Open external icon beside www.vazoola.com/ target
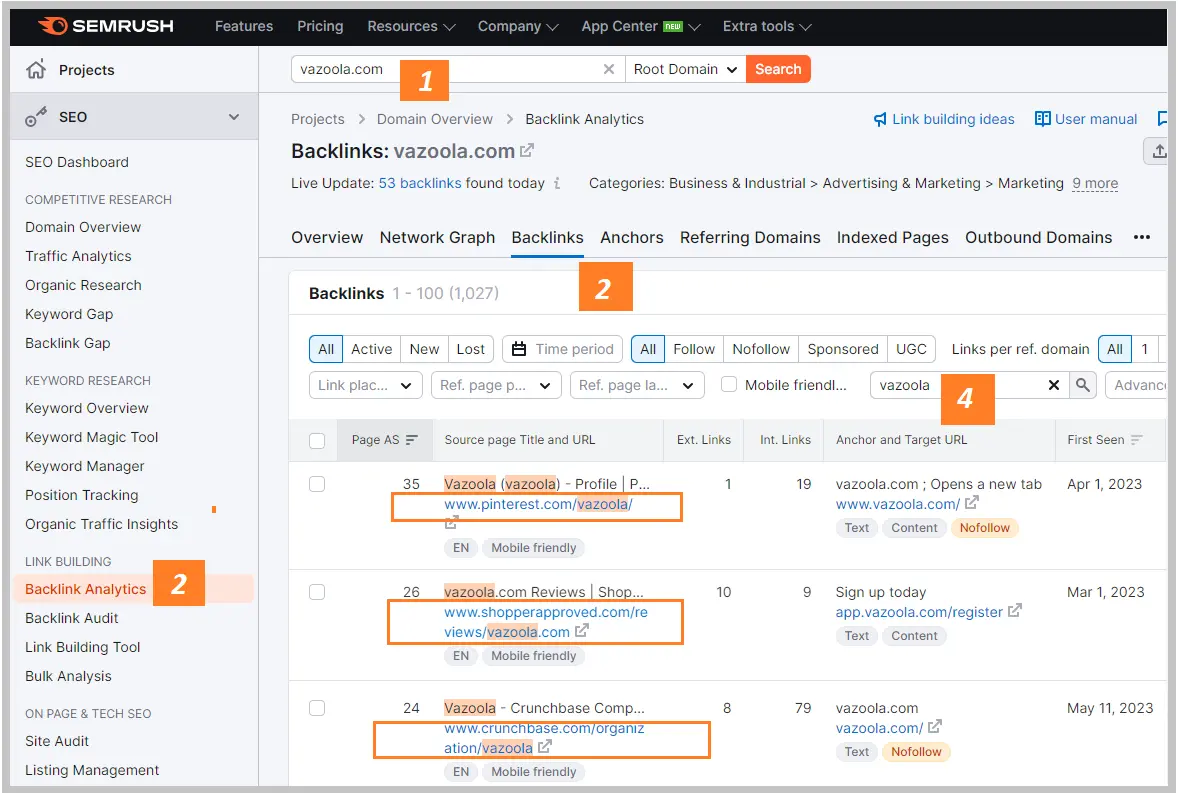 tap(971, 503)
